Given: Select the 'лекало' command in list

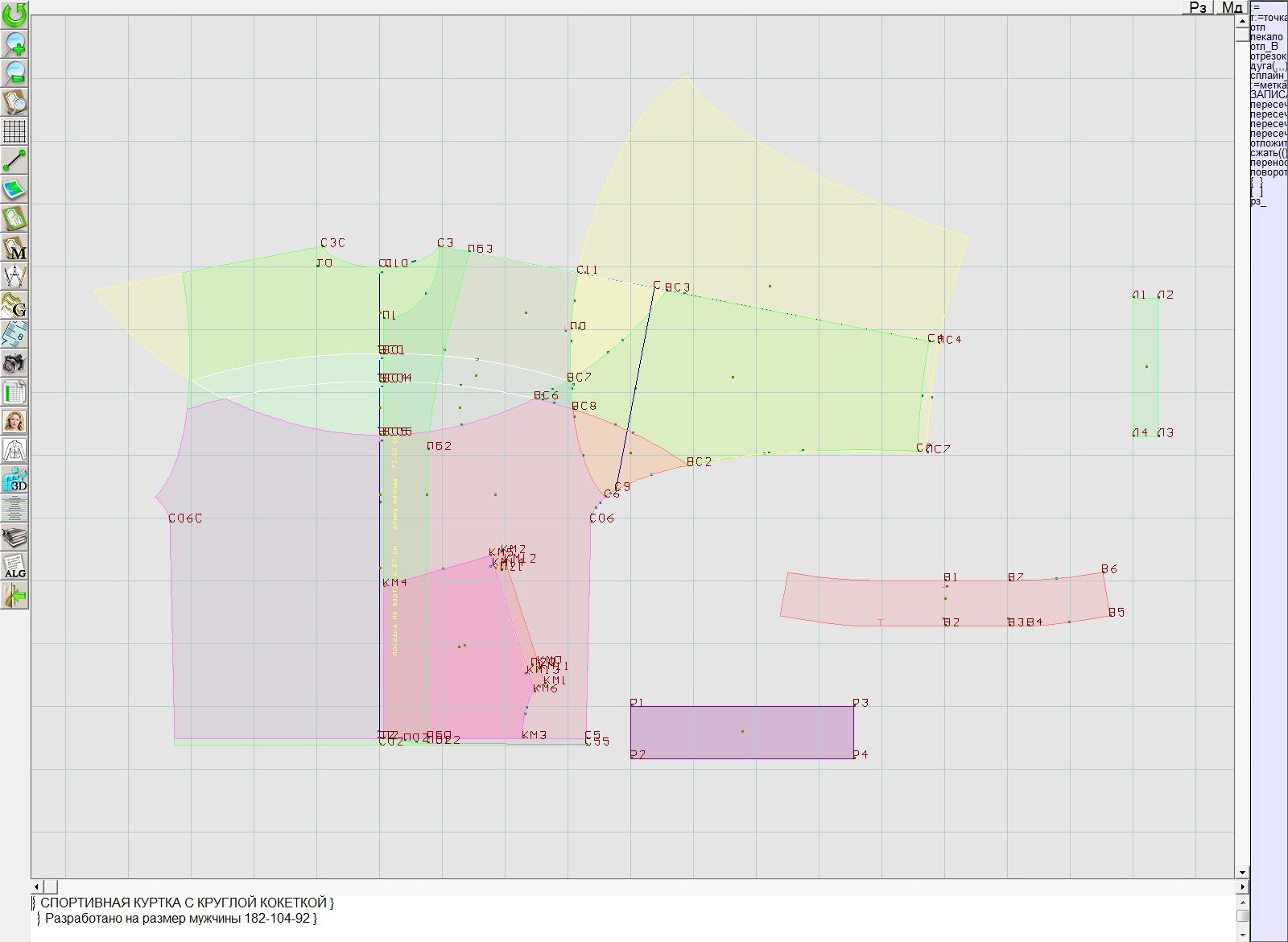Looking at the screenshot, I should click(1266, 37).
